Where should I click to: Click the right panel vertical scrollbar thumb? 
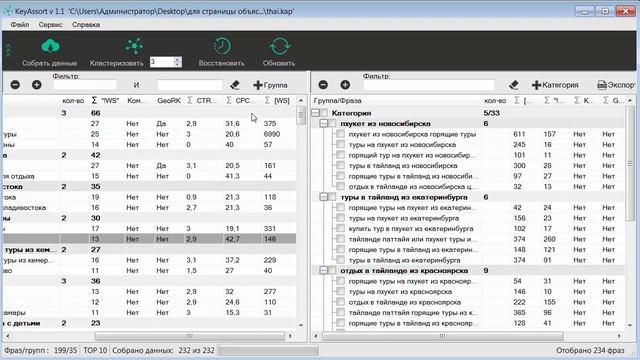point(630,164)
